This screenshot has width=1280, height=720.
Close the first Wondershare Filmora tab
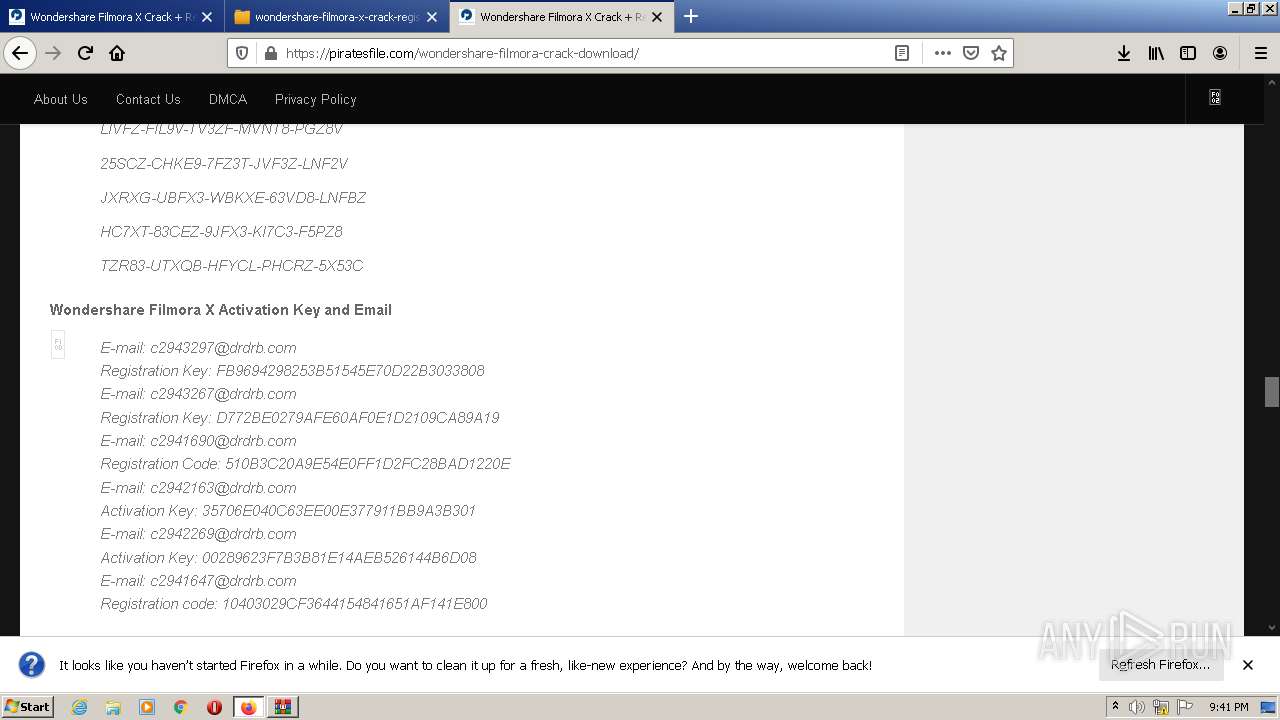click(206, 17)
